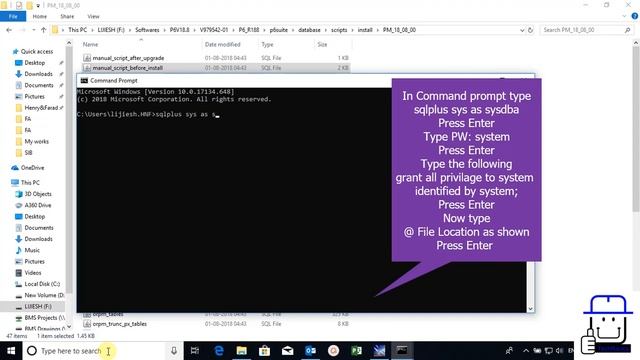The height and width of the screenshot is (360, 640).
Task: Open Henry&Farad folder in sidebar
Action: (41, 108)
